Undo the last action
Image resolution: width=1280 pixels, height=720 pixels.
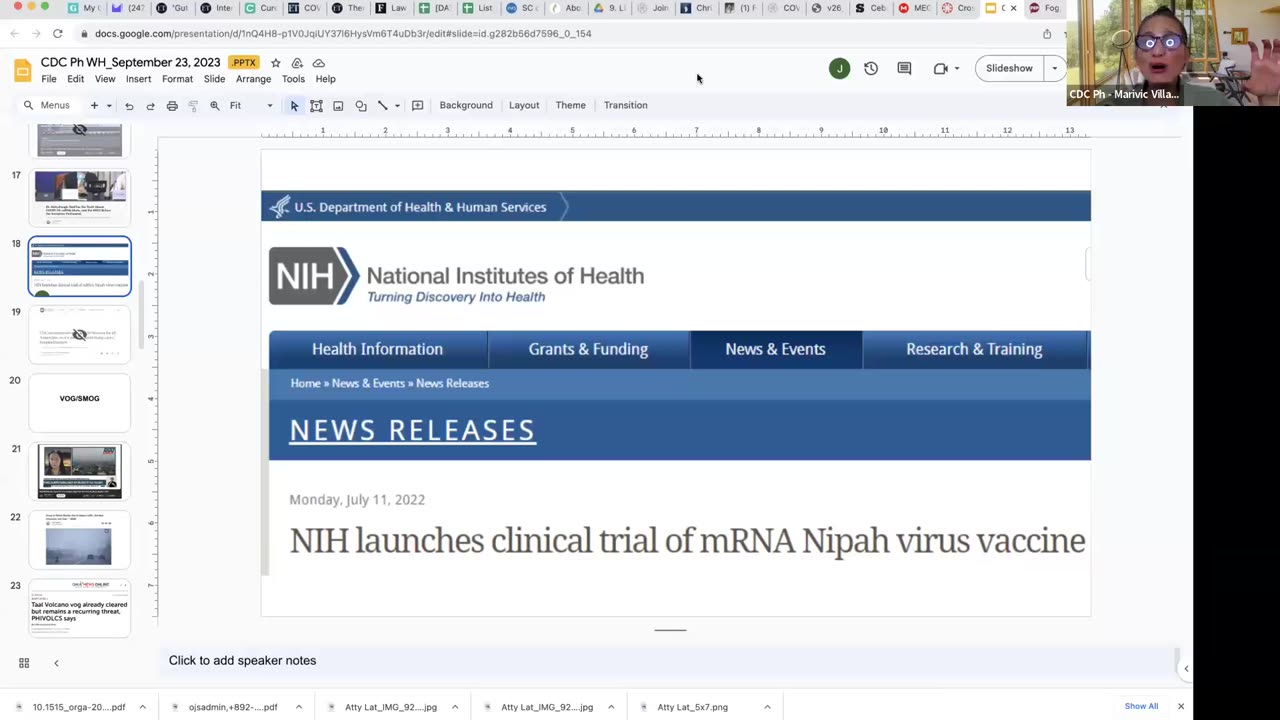[x=129, y=105]
